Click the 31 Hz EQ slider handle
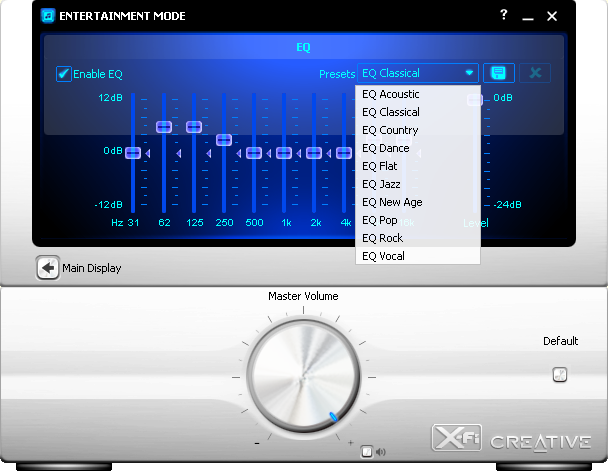The height and width of the screenshot is (471, 608). coord(133,153)
